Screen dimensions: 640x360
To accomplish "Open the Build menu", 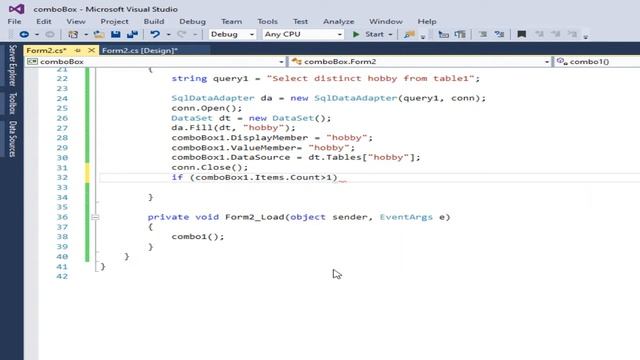I will [x=154, y=21].
